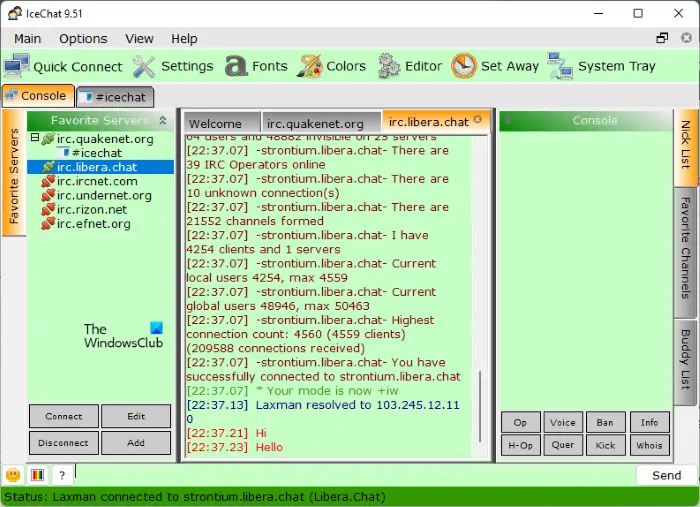Select irc.rizon.net in the server tree

[92, 209]
